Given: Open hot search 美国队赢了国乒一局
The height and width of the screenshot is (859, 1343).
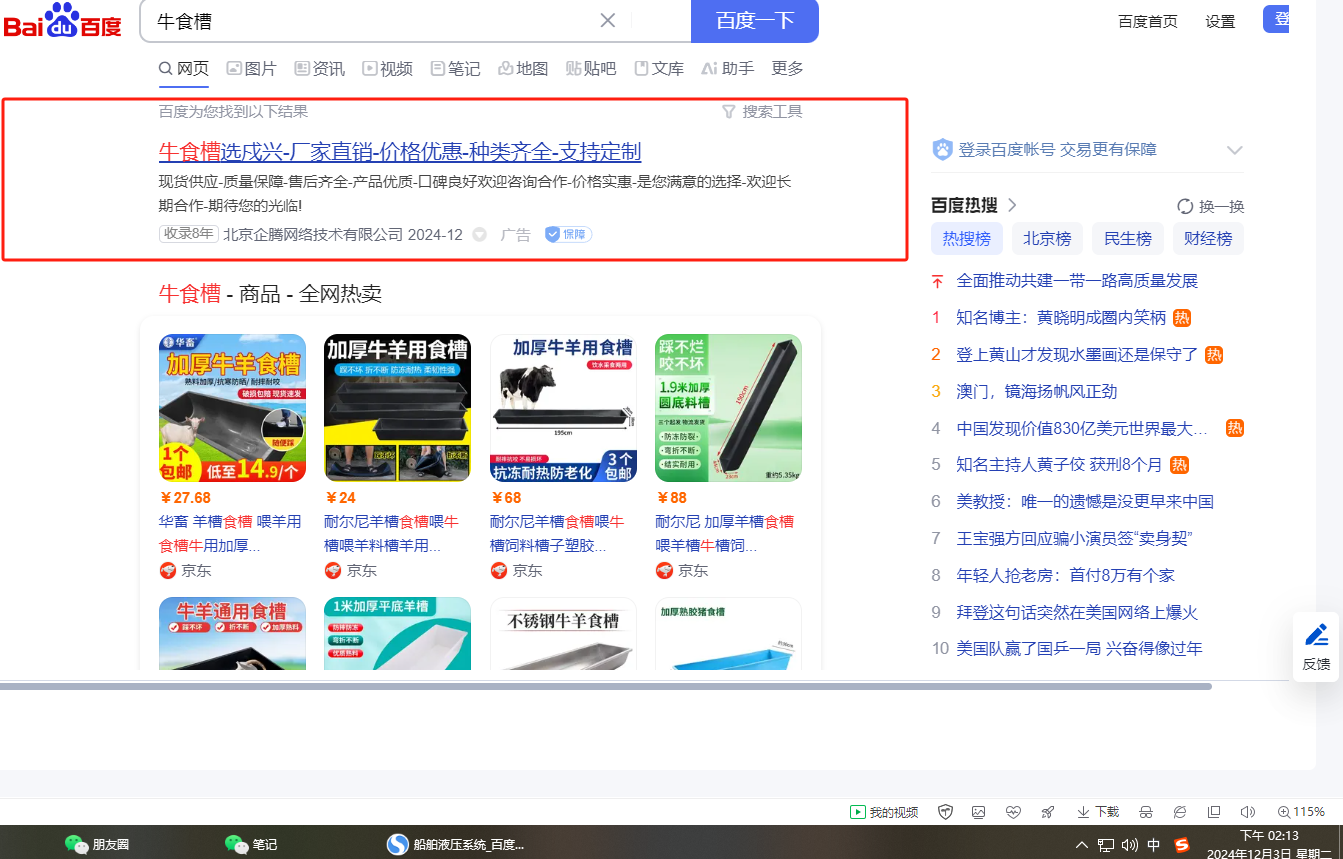Looking at the screenshot, I should pos(1079,649).
